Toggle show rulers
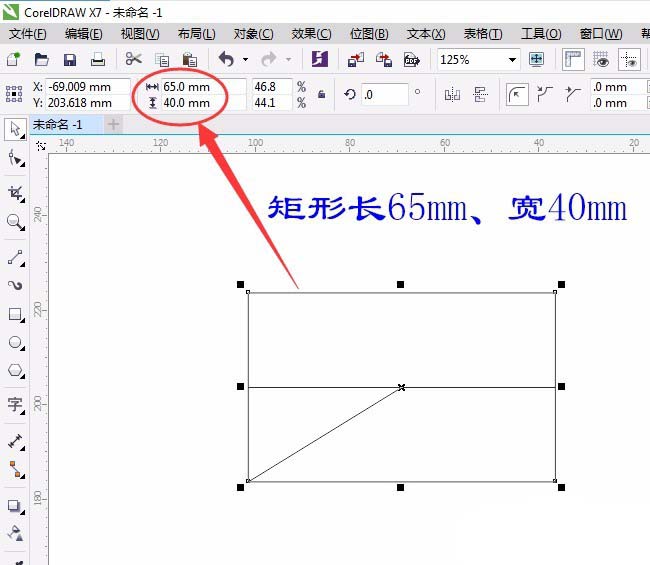This screenshot has height=565, width=650. coord(573,59)
